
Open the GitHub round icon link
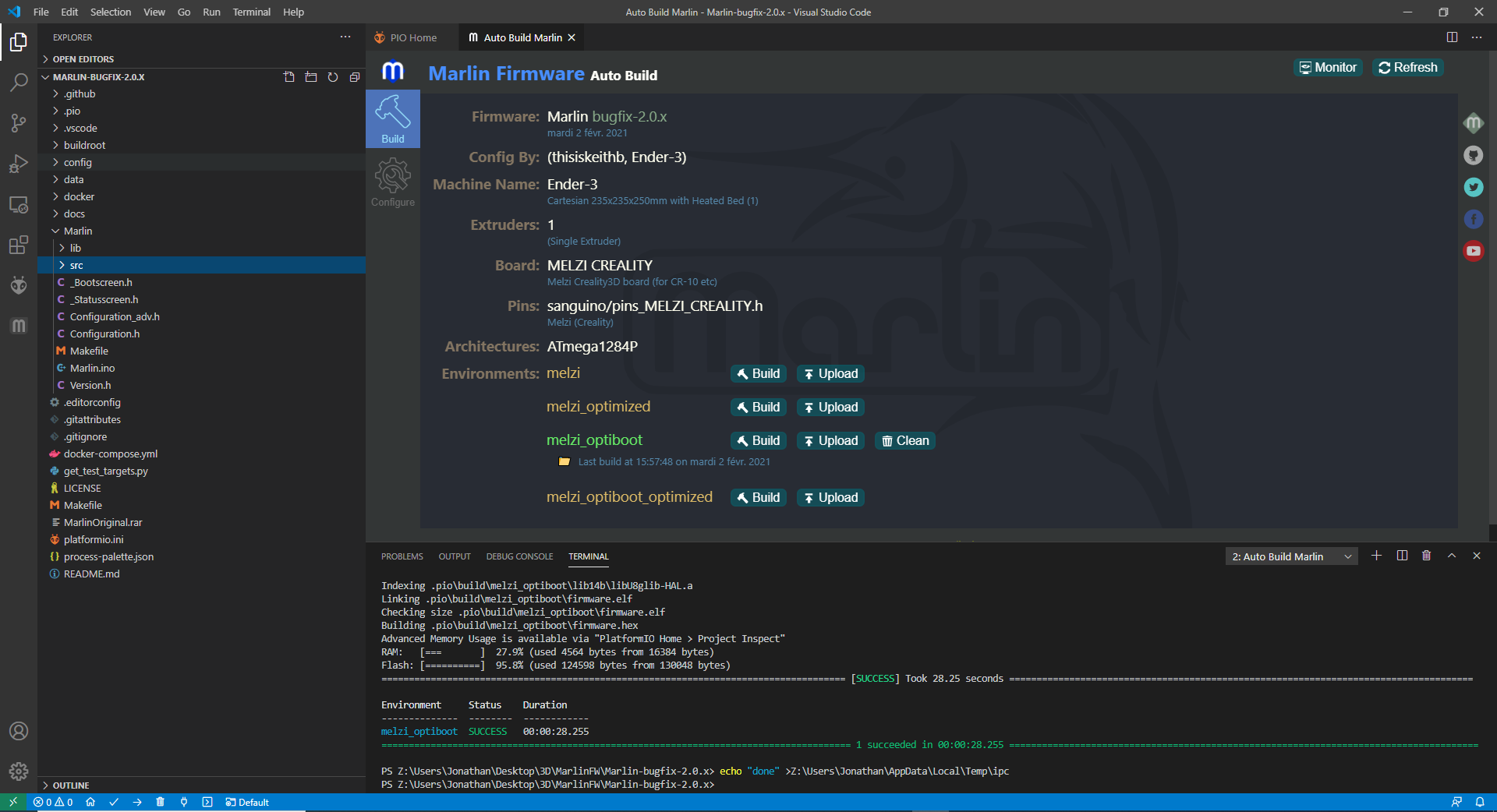point(1473,155)
